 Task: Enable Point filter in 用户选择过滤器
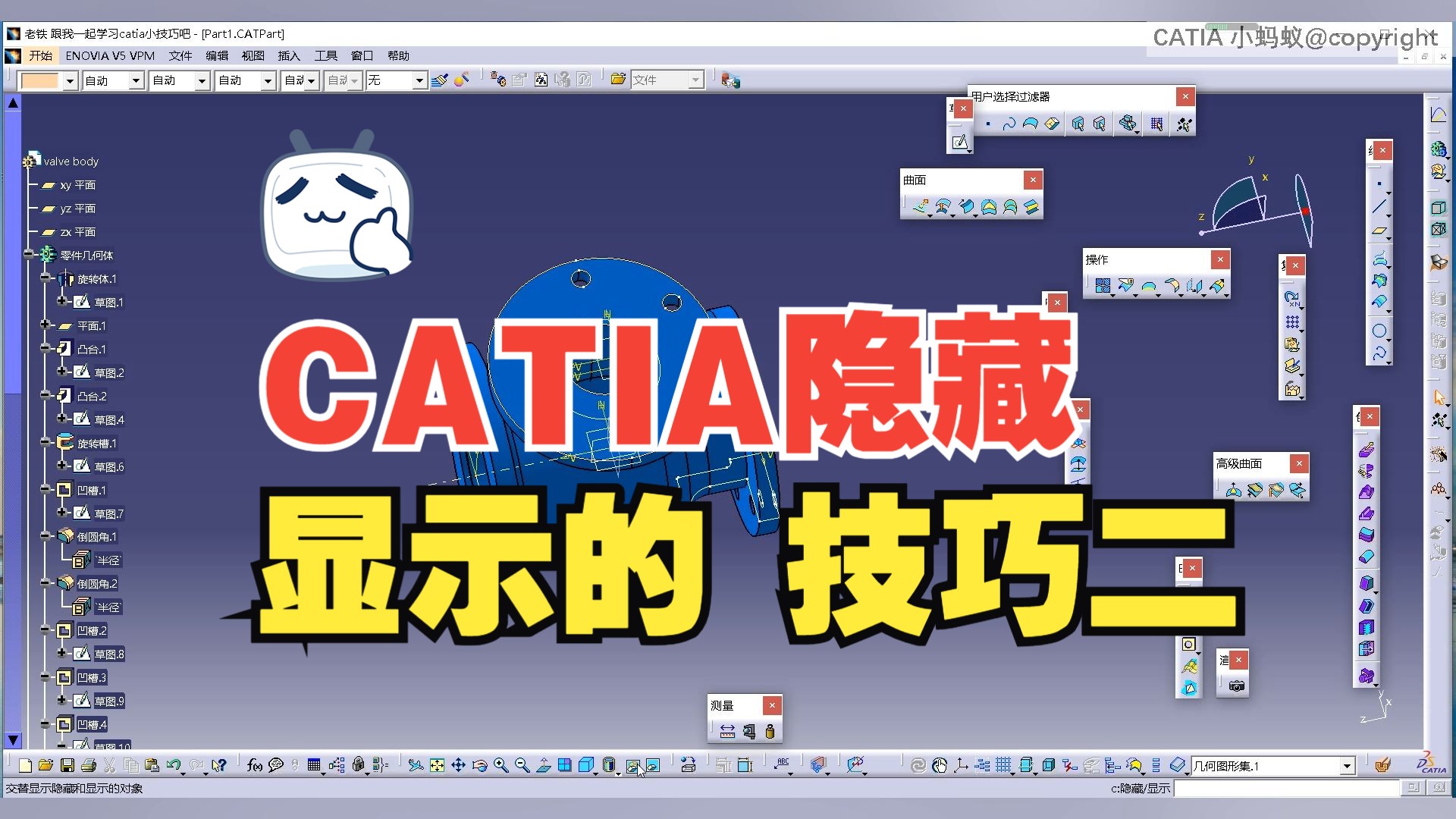(x=988, y=124)
